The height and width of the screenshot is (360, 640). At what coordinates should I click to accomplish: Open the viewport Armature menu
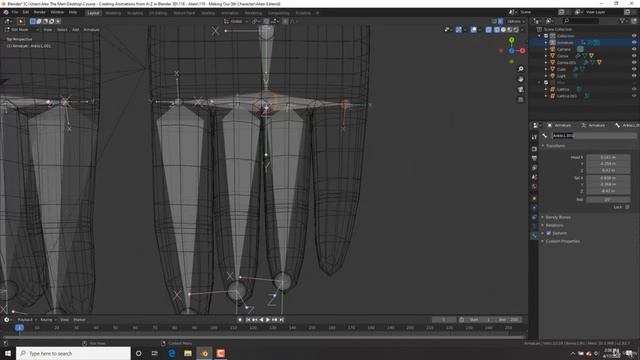click(91, 30)
